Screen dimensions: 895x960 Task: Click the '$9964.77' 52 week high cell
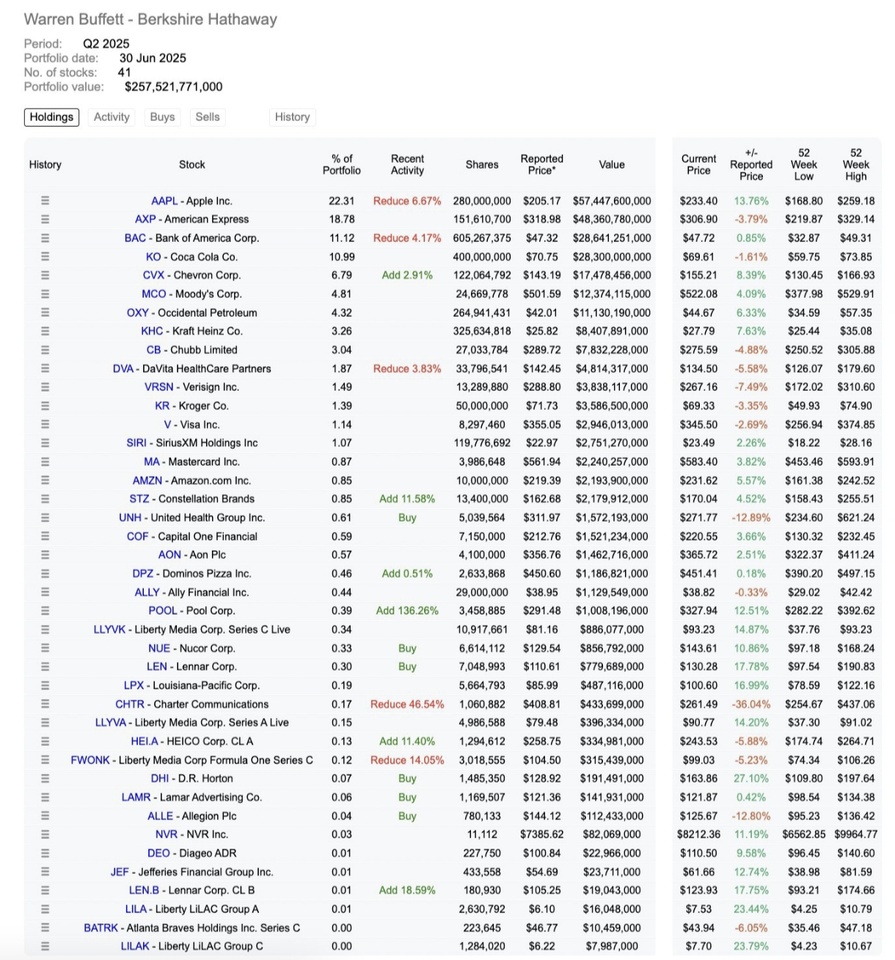(856, 834)
